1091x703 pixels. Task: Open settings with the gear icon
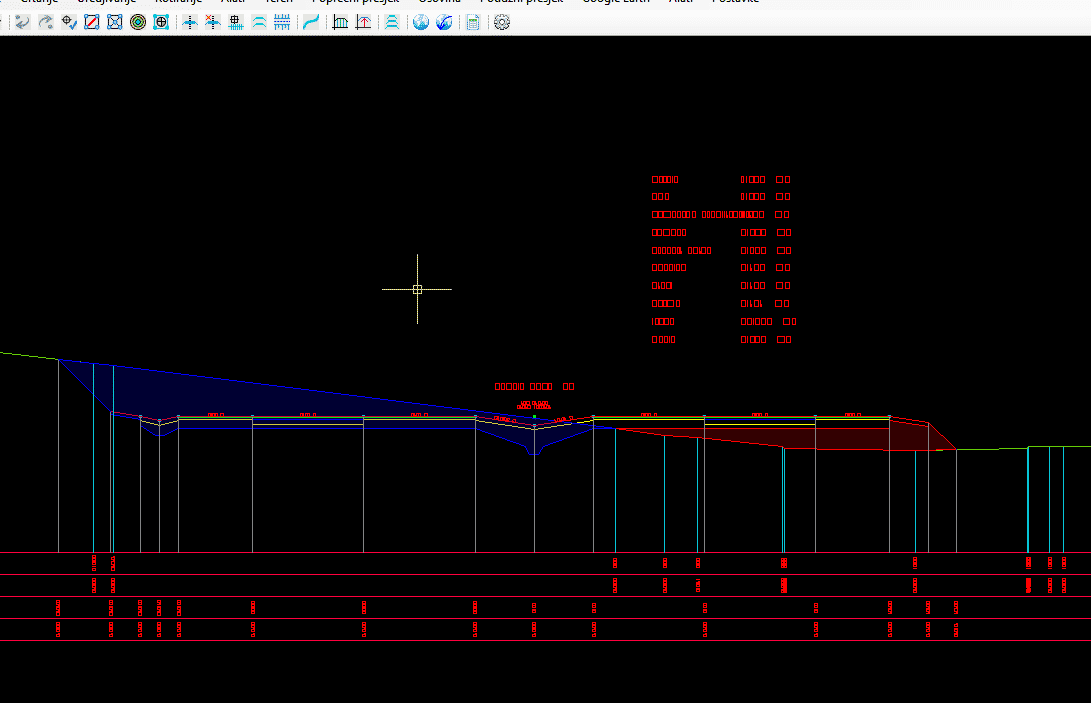[x=502, y=22]
